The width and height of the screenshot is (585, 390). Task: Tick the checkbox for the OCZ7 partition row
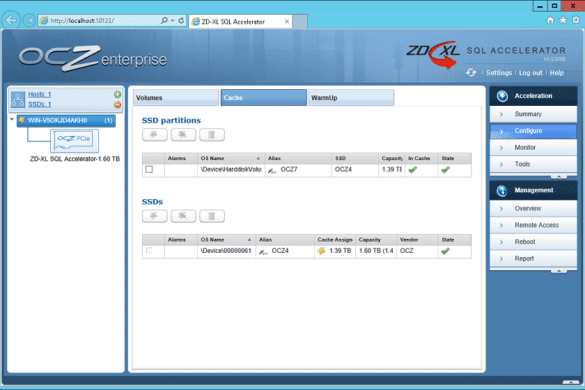click(149, 169)
